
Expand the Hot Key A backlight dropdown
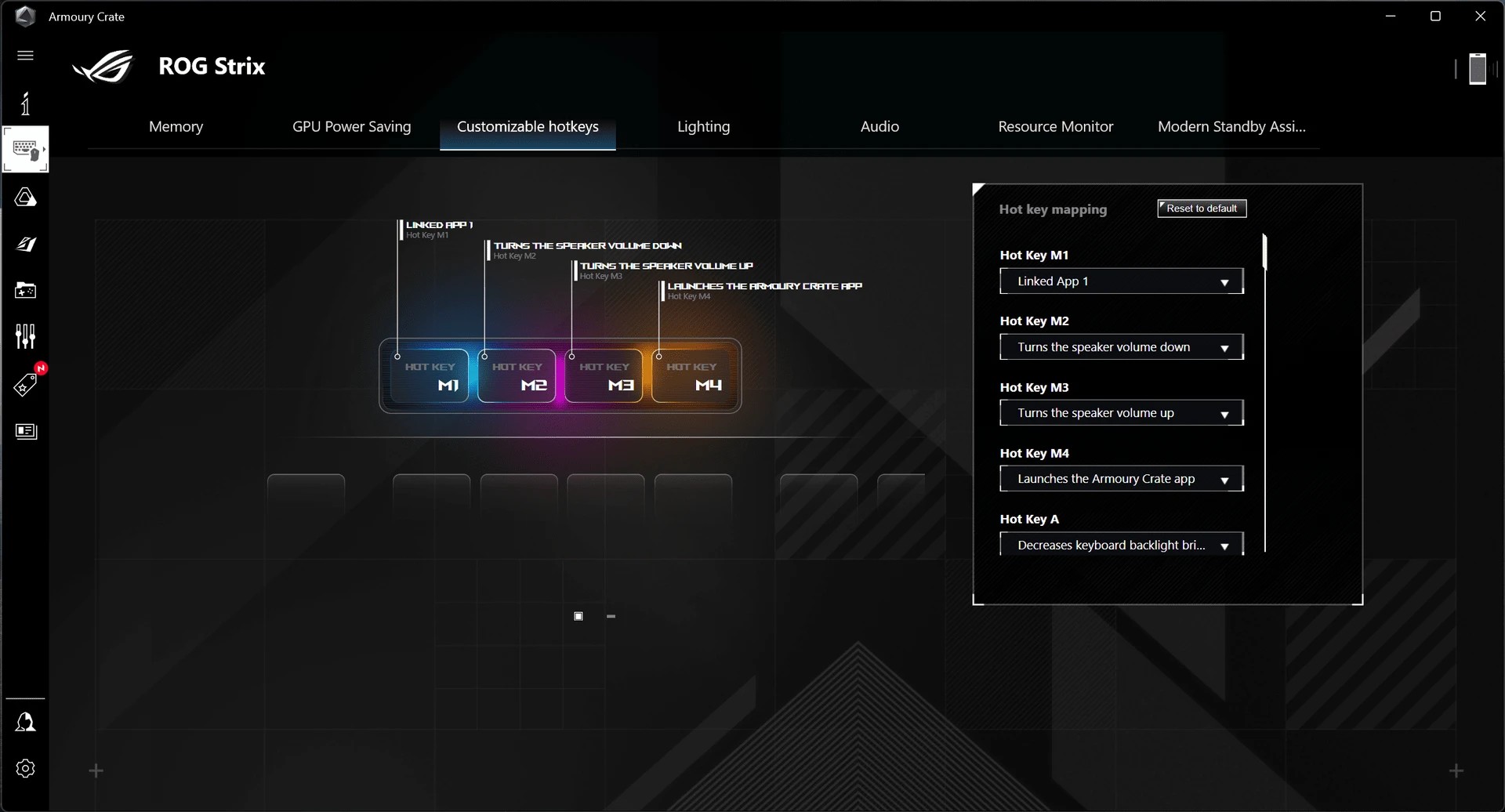(1121, 545)
